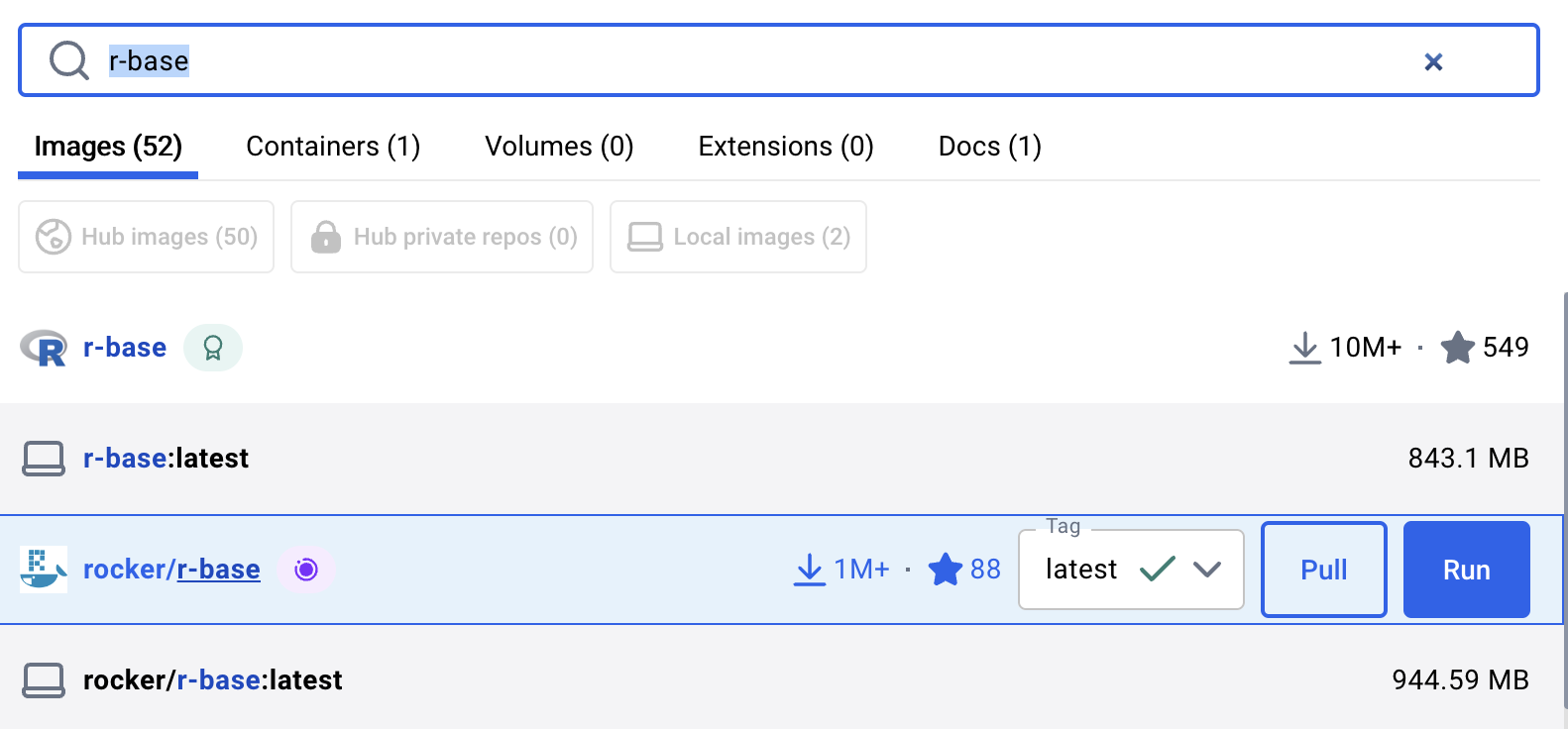This screenshot has width=1568, height=729.
Task: Clear the search field with the X
Action: click(x=1432, y=61)
